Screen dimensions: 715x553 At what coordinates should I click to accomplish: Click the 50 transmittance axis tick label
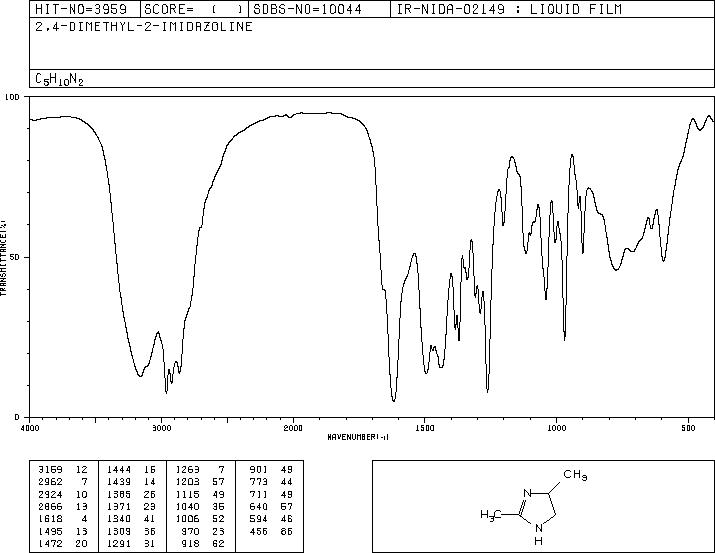(x=16, y=257)
